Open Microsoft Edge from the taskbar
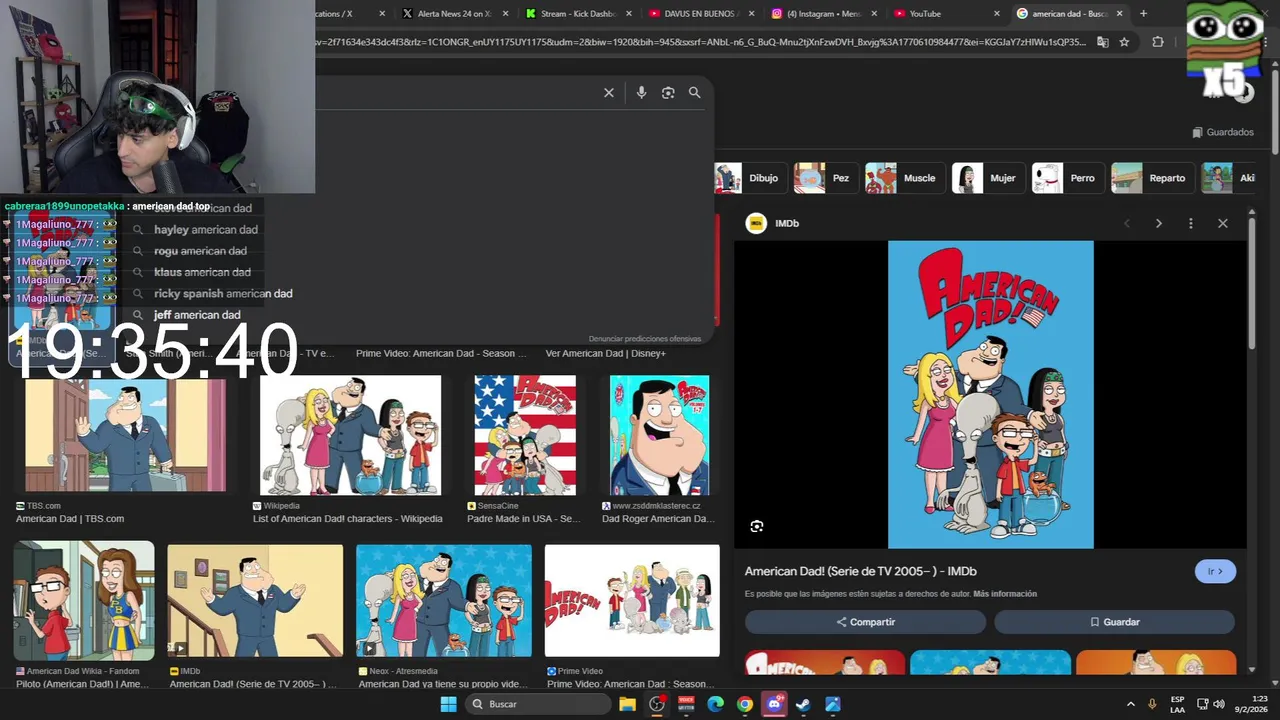 click(715, 704)
